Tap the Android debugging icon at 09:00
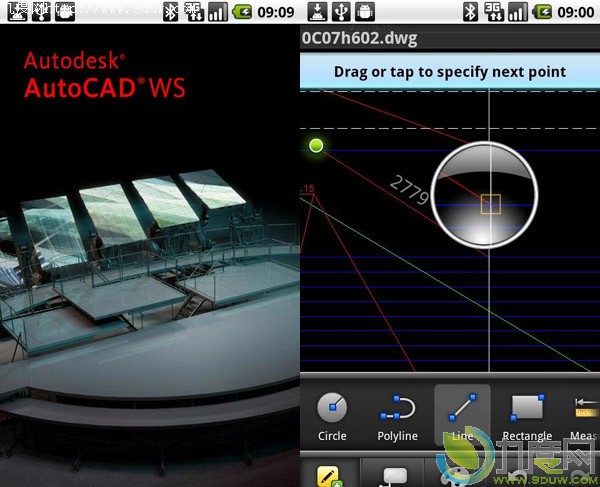The width and height of the screenshot is (600, 487). click(x=365, y=12)
